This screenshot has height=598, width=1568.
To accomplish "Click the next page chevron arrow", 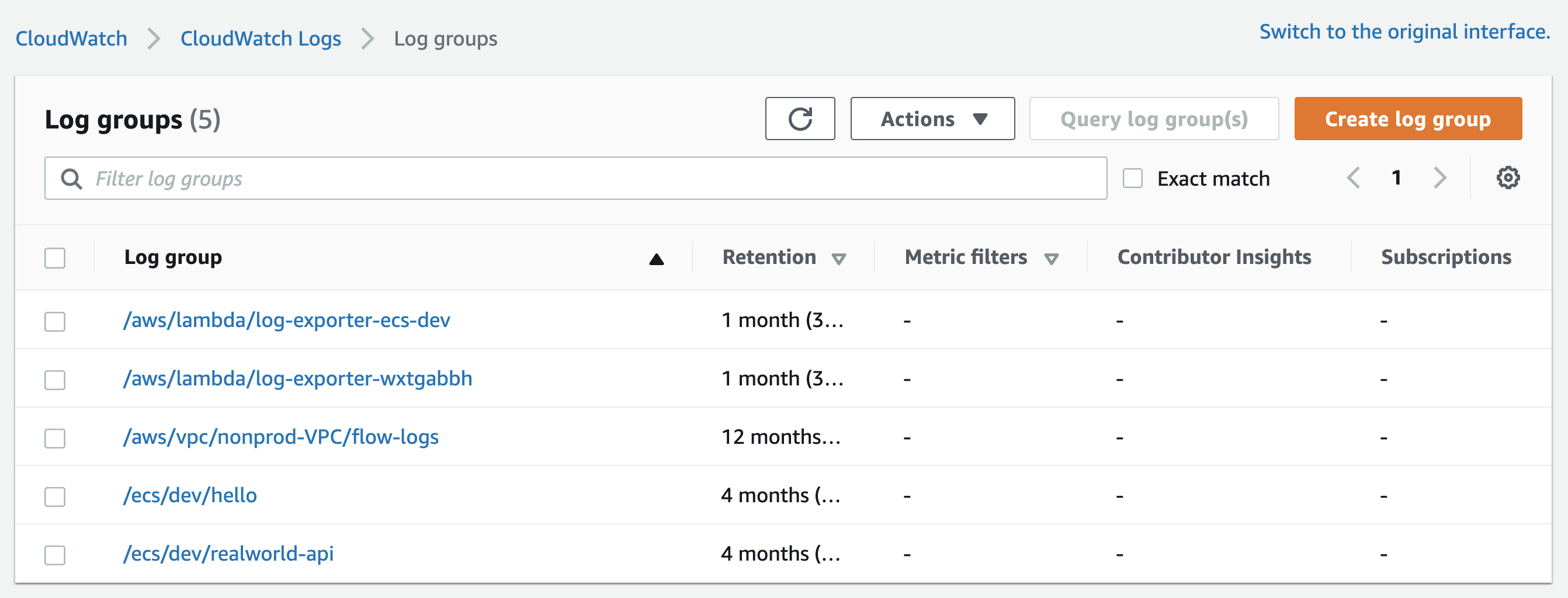I will click(1439, 178).
